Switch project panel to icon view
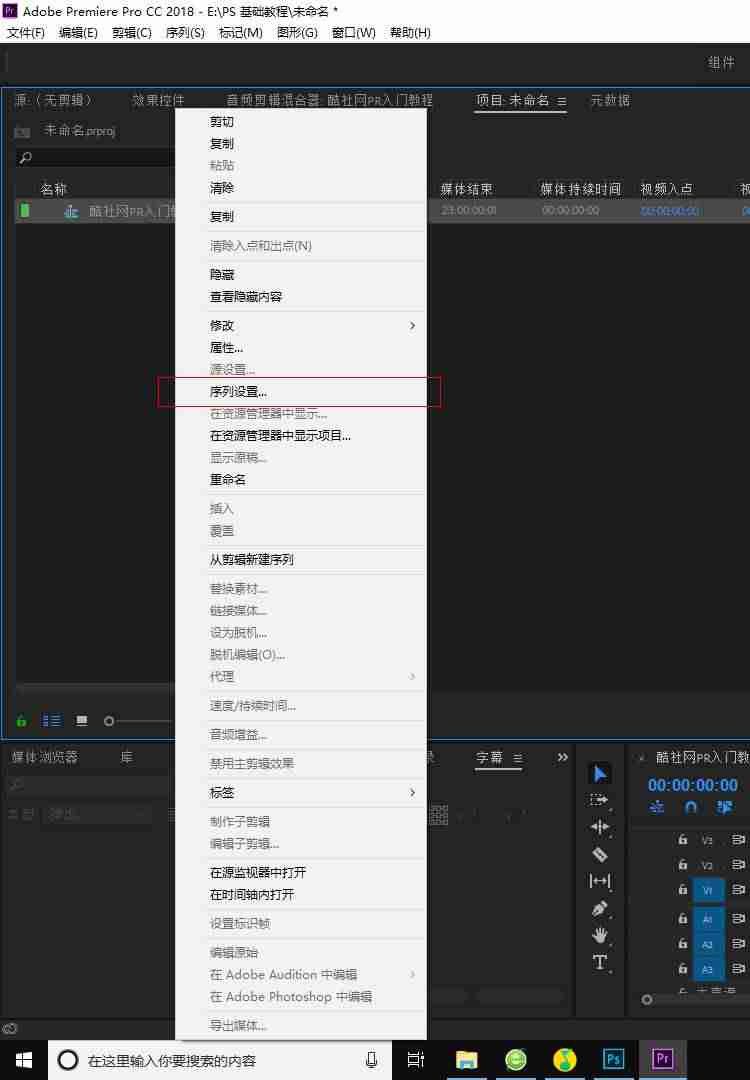The height and width of the screenshot is (1080, 750). click(x=82, y=720)
